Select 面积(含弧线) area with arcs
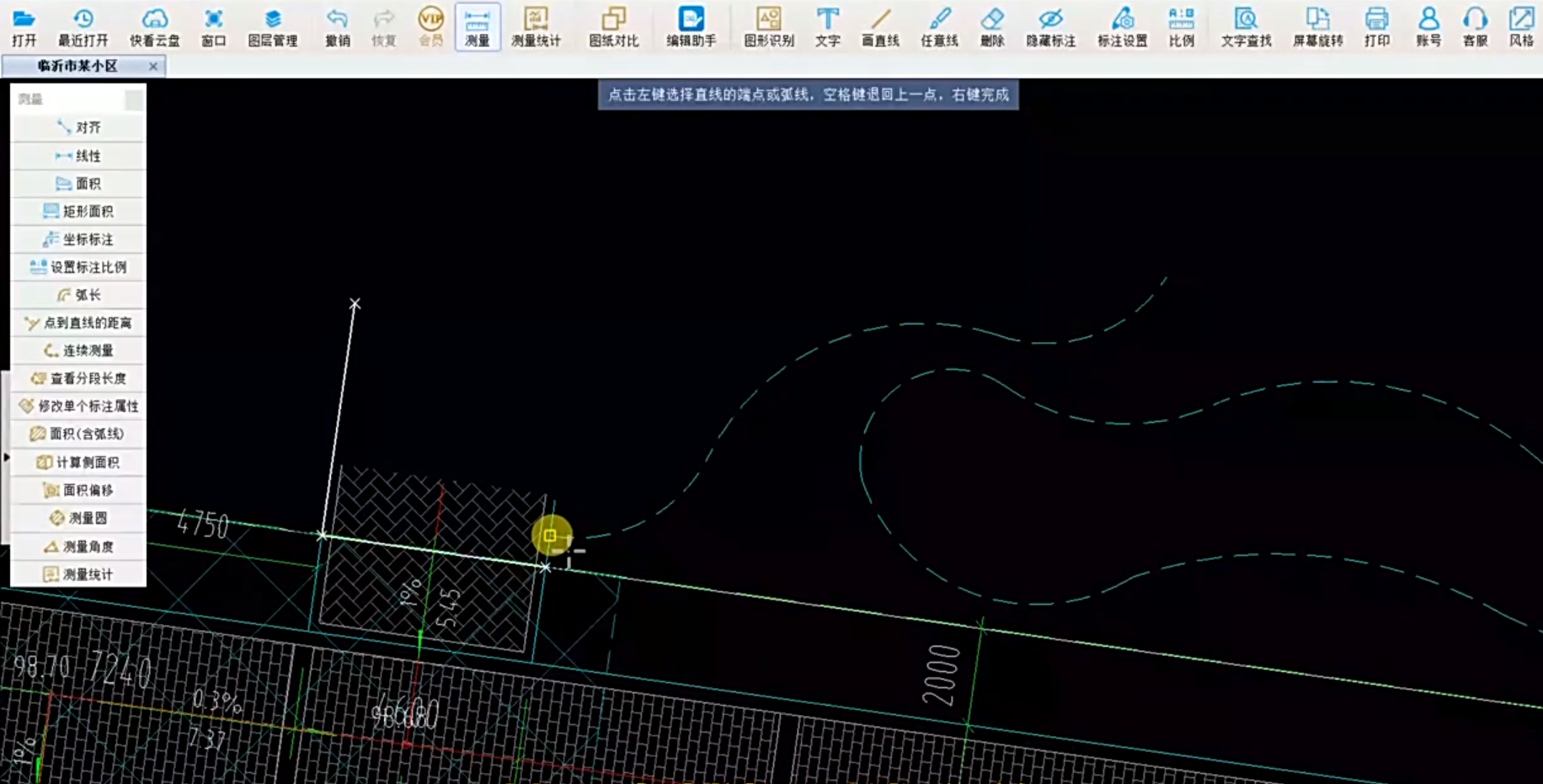Image resolution: width=1543 pixels, height=784 pixels. pyautogui.click(x=78, y=434)
